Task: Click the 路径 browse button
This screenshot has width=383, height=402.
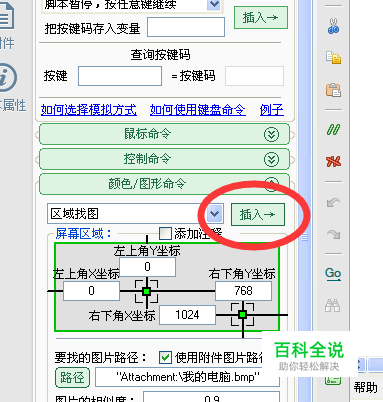Action: coord(72,377)
